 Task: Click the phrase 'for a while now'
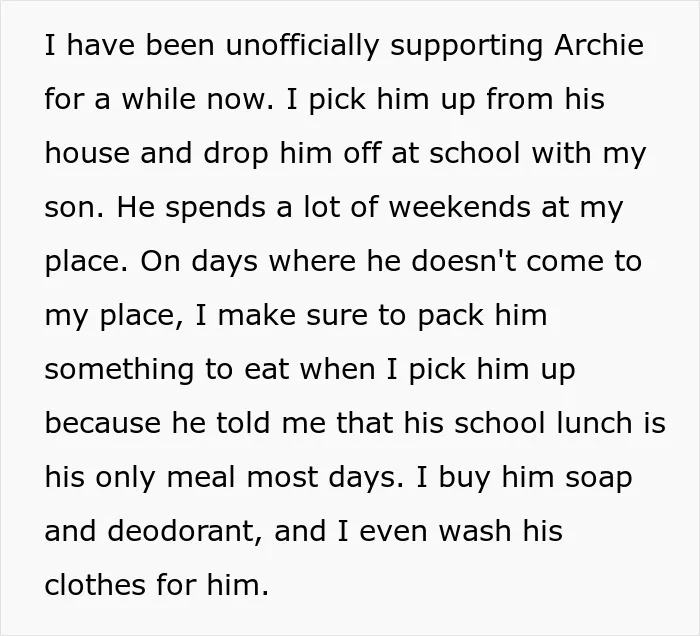point(158,99)
